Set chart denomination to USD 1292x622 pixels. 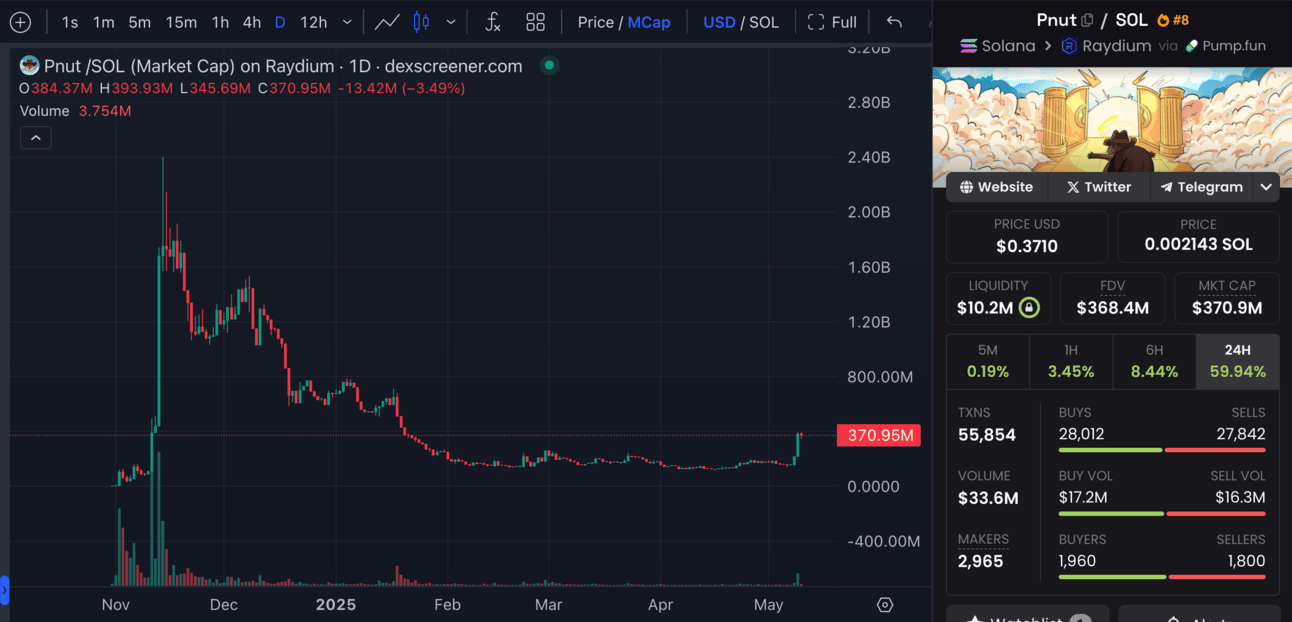click(x=719, y=22)
